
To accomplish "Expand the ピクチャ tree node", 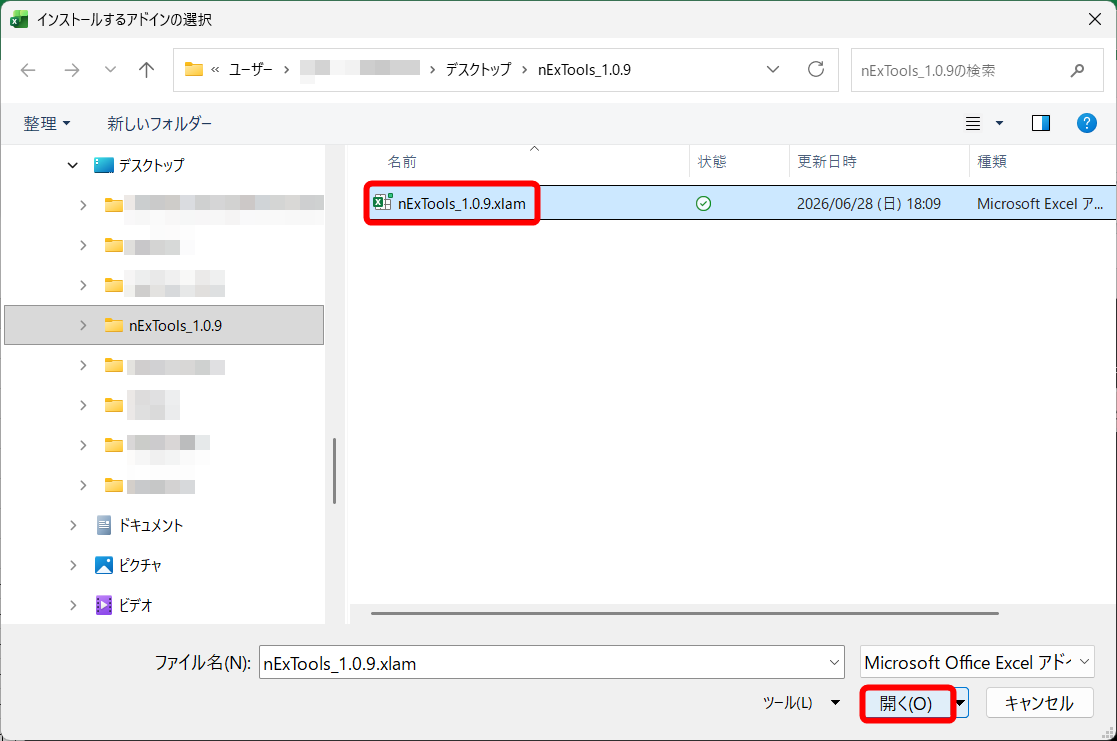I will (x=73, y=565).
